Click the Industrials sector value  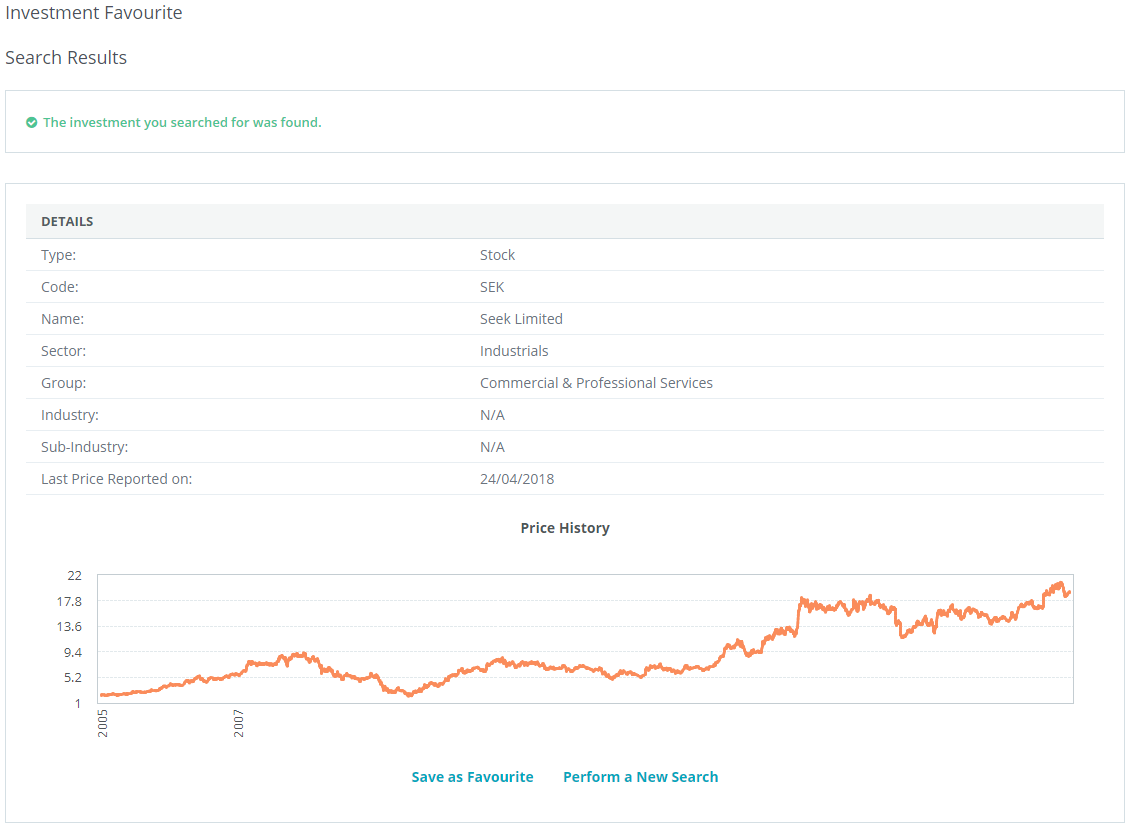pyautogui.click(x=514, y=351)
